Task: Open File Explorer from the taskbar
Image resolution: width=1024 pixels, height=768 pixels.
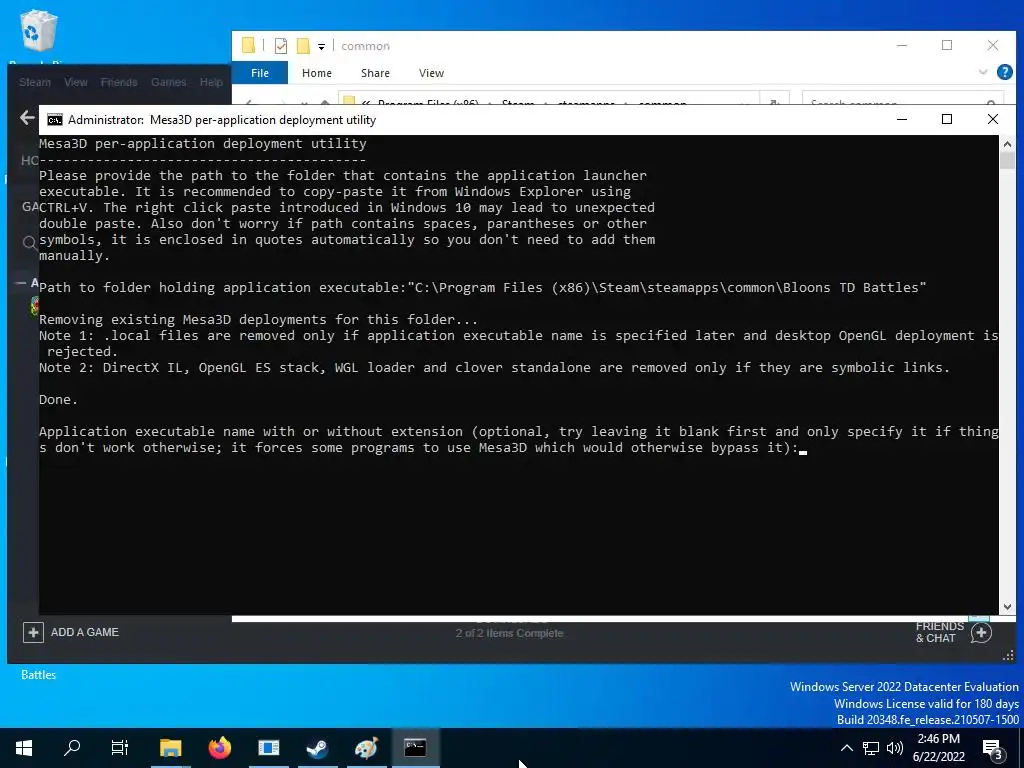Action: click(x=170, y=748)
